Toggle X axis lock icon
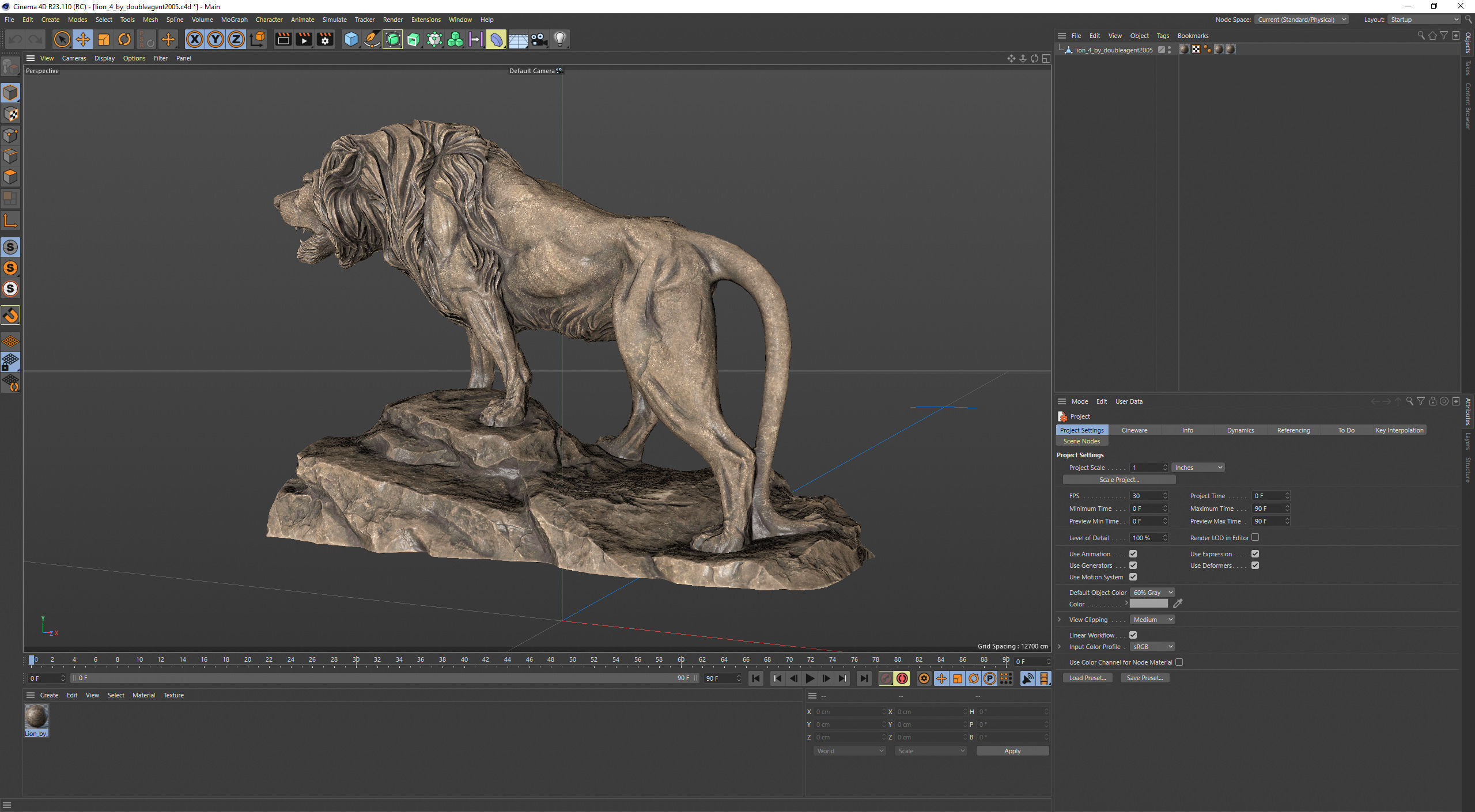Image resolution: width=1475 pixels, height=812 pixels. (195, 40)
